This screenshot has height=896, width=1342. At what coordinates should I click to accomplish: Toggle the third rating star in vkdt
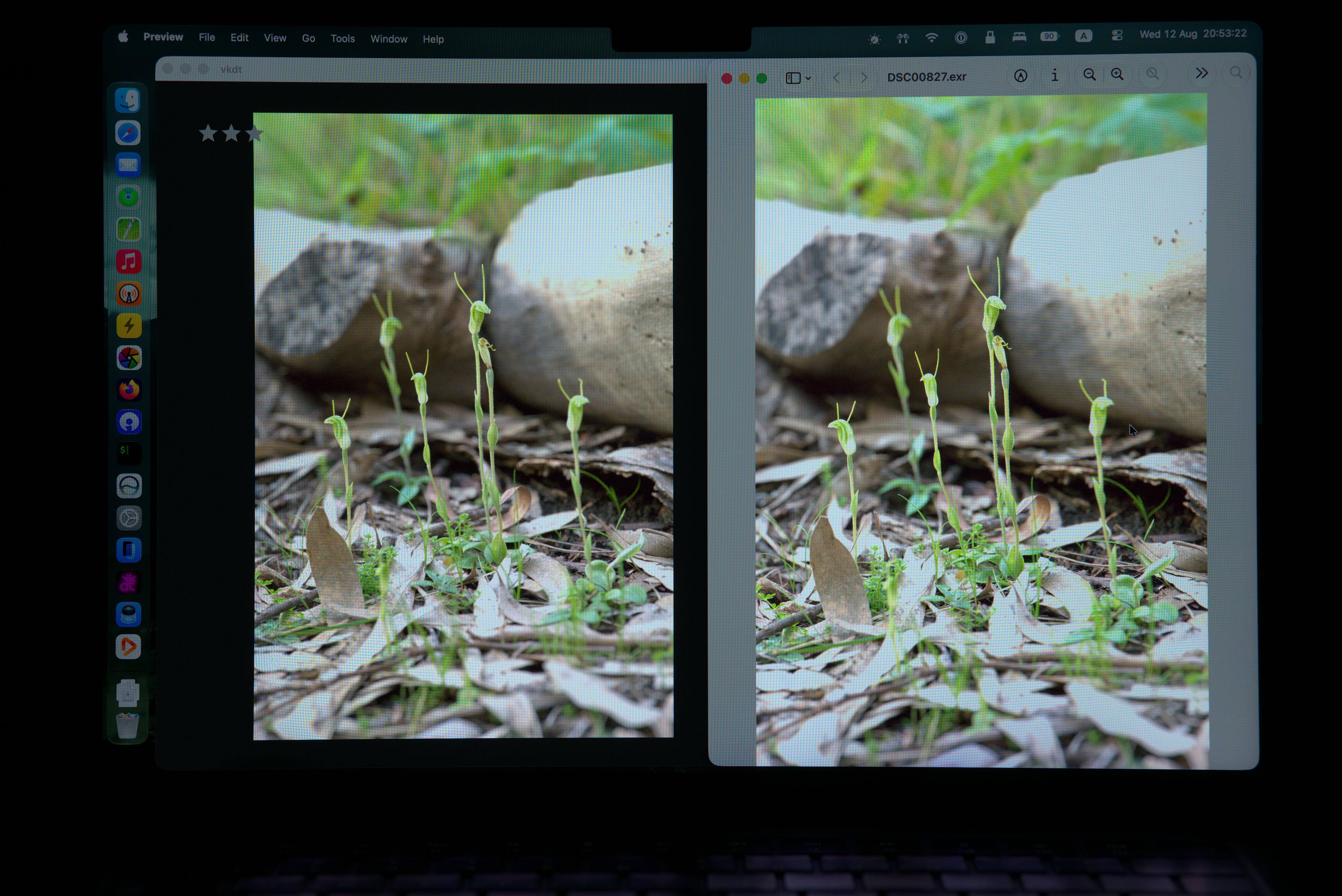click(x=254, y=134)
